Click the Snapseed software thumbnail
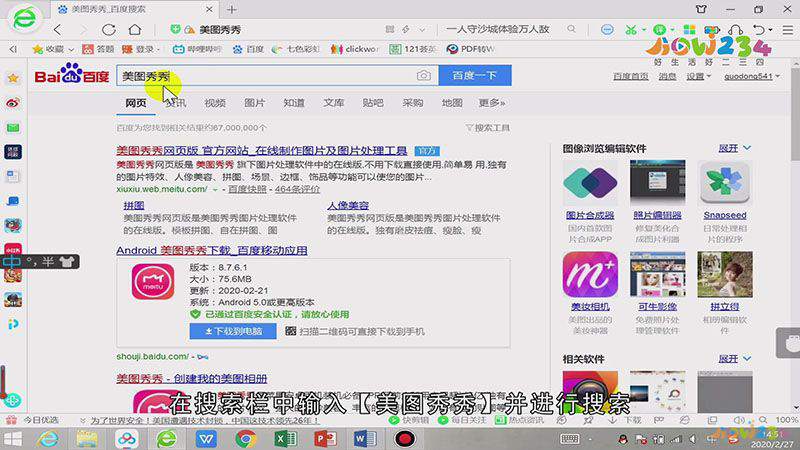Viewport: 800px width, 450px height. [724, 183]
